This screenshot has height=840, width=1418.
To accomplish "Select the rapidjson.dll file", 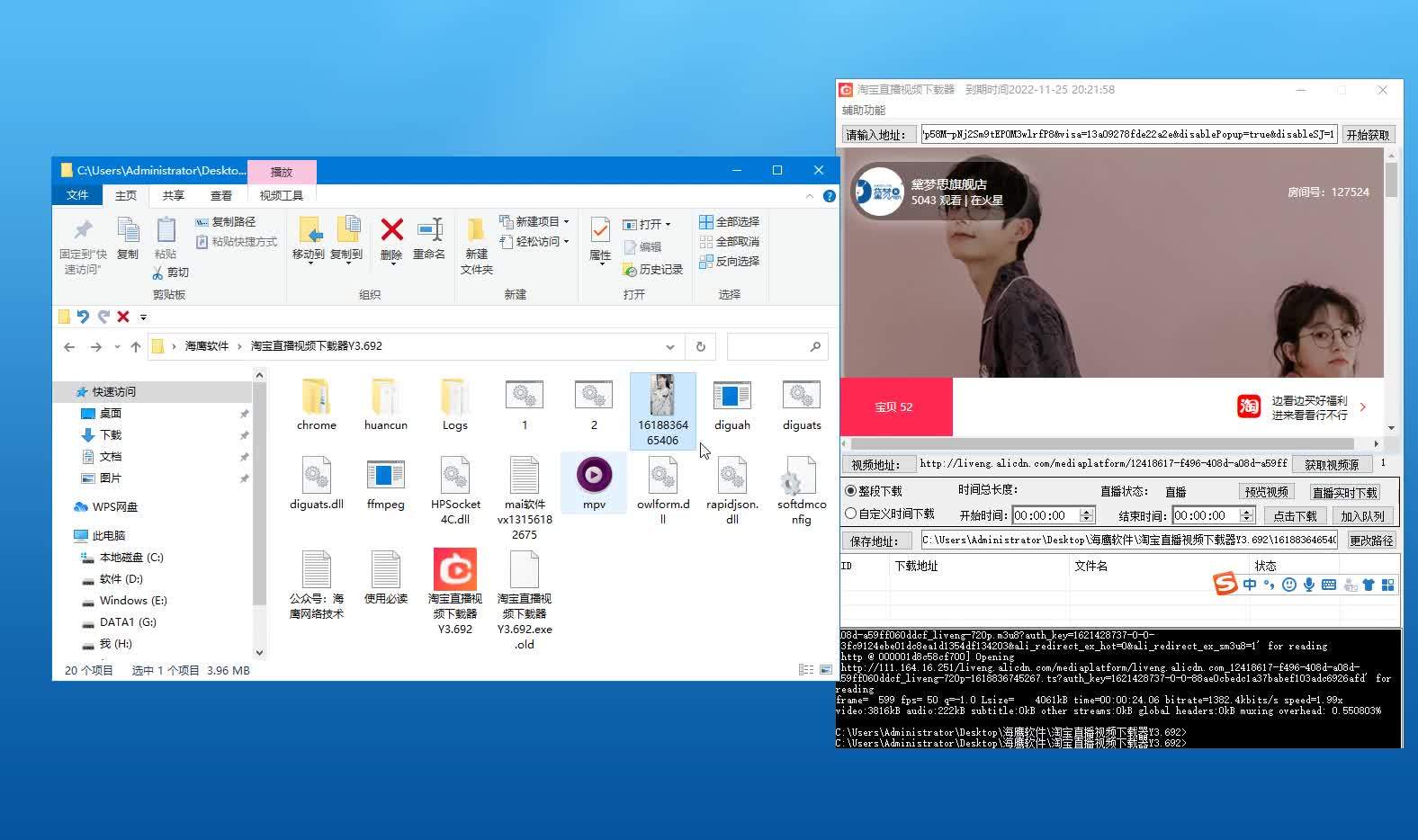I will coord(732,490).
